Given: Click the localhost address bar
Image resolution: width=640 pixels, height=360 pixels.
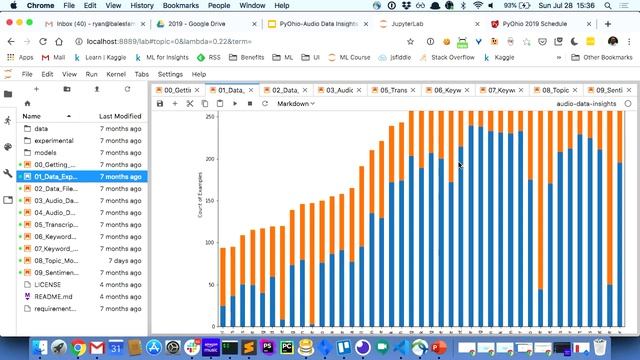Looking at the screenshot, I should (241, 42).
